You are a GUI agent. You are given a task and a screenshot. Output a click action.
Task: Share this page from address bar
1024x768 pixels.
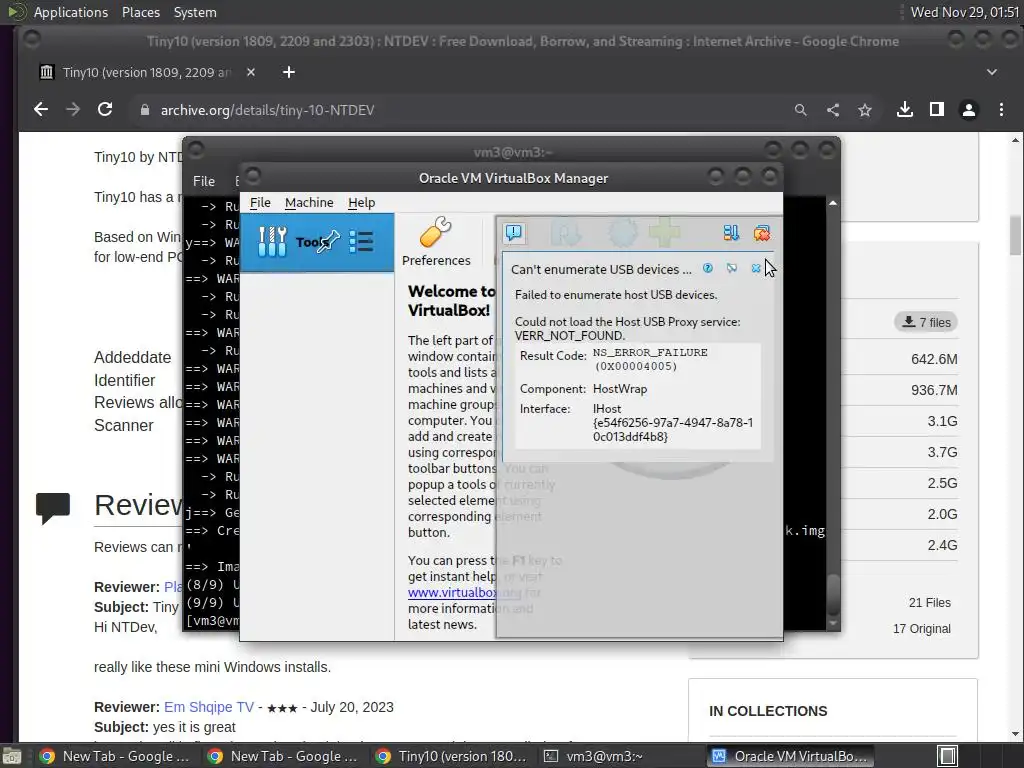coord(833,110)
